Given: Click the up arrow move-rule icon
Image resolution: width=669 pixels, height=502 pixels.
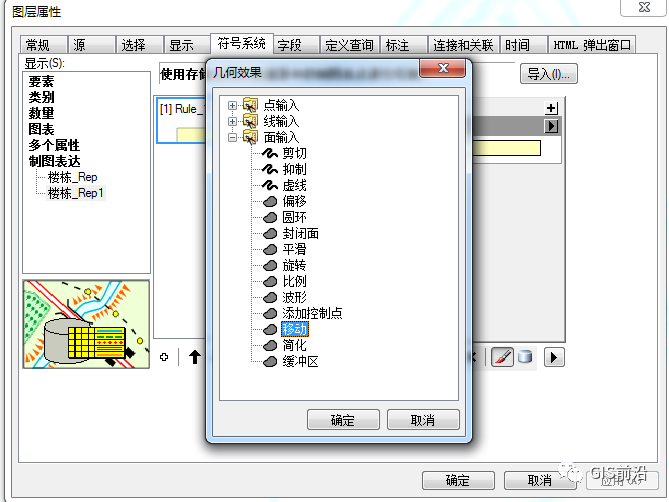Looking at the screenshot, I should [x=195, y=357].
